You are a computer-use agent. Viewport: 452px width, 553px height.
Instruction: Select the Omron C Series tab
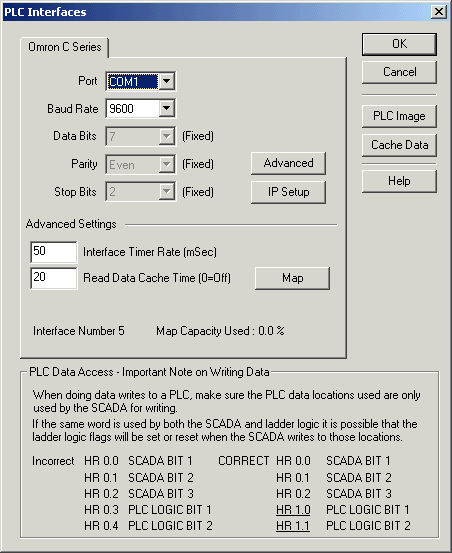pyautogui.click(x=65, y=47)
